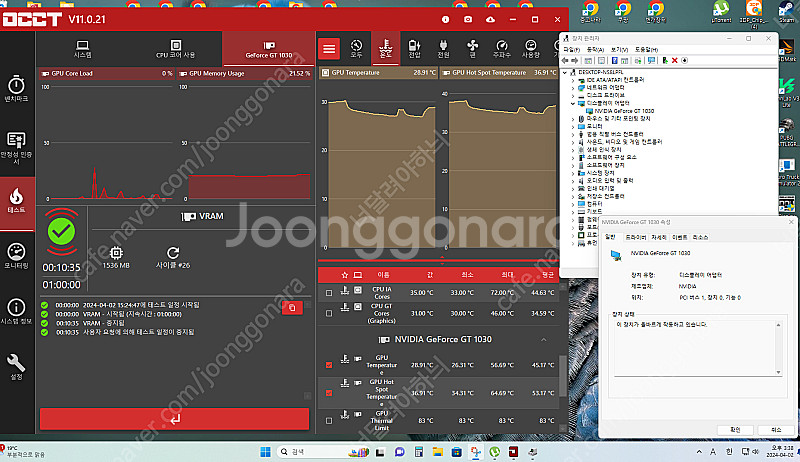Expand the IDE ATA/ATAPI 컨트롤러 tree node

(572, 80)
